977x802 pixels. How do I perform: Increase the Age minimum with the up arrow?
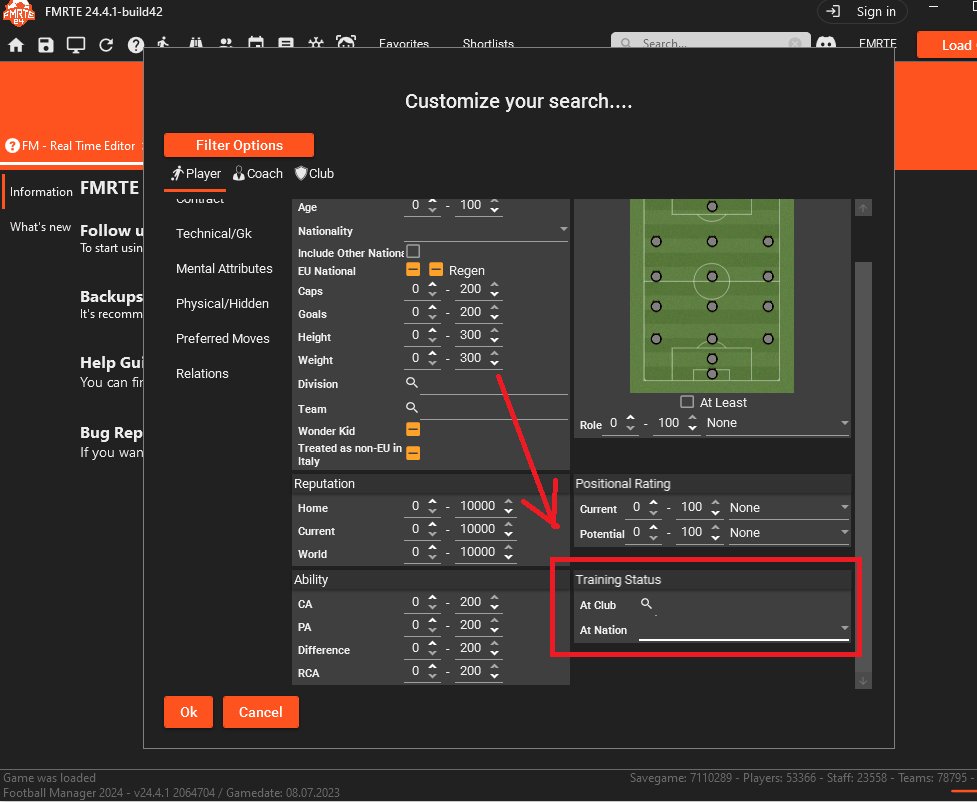(433, 200)
